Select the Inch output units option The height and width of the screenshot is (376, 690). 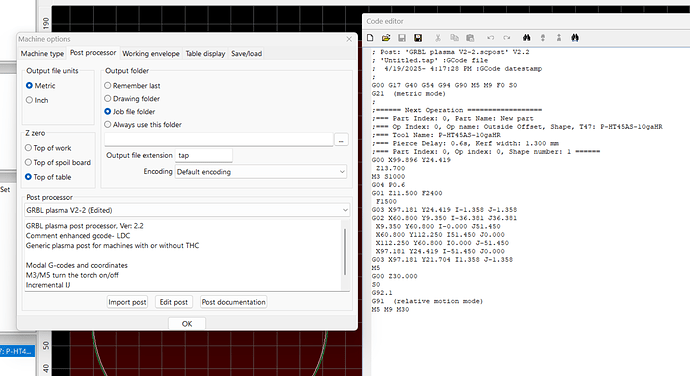point(37,100)
